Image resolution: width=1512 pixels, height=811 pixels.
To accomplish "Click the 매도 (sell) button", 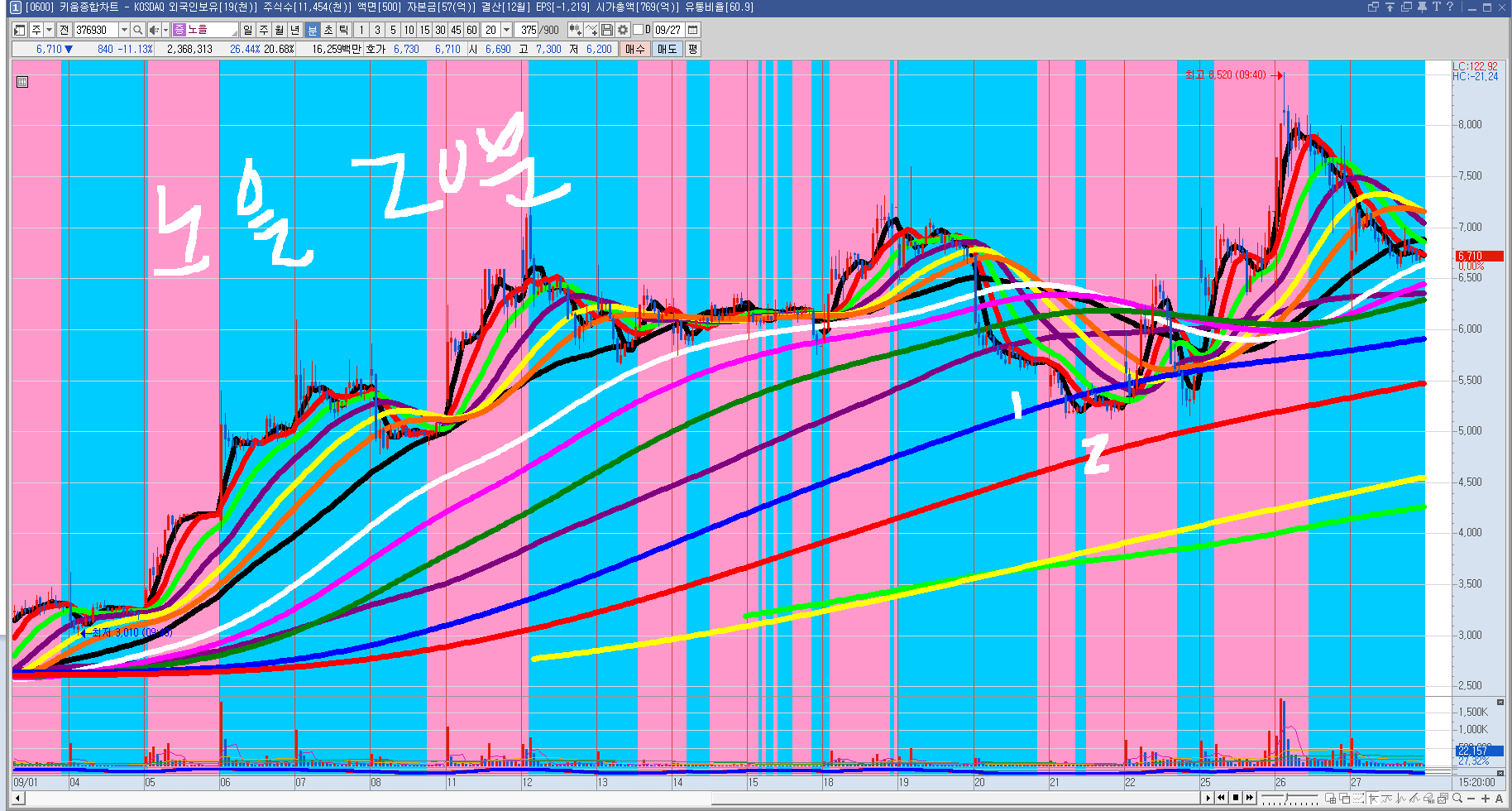I will [667, 49].
